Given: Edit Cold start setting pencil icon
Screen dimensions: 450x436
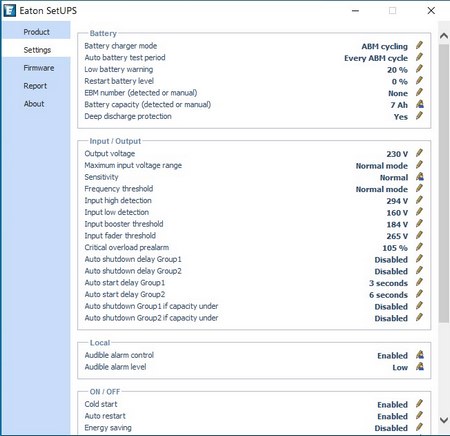Looking at the screenshot, I should 419,404.
